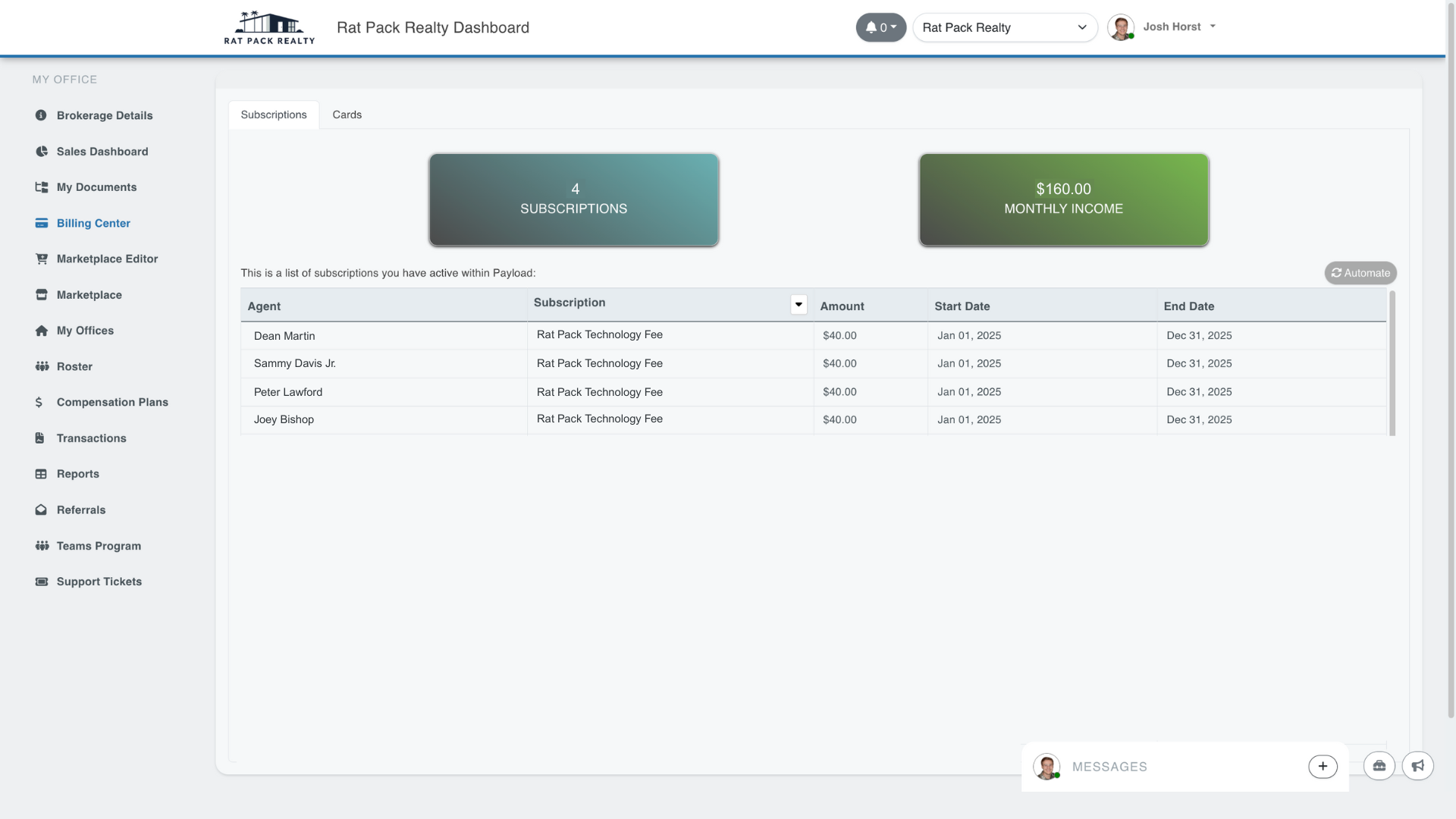
Task: Click the notification bell showing zero
Action: (880, 27)
